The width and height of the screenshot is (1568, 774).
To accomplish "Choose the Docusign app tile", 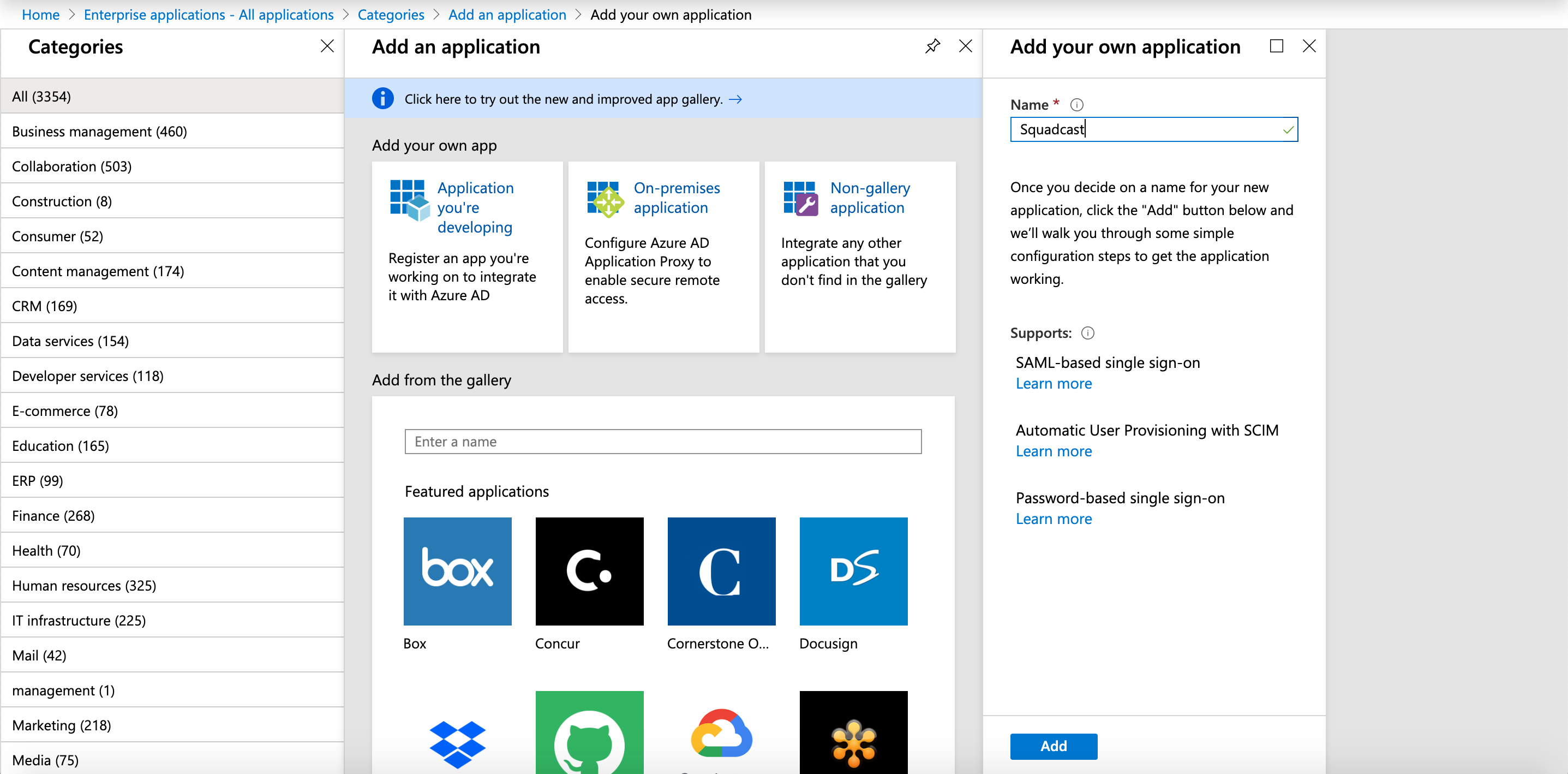I will click(x=853, y=571).
